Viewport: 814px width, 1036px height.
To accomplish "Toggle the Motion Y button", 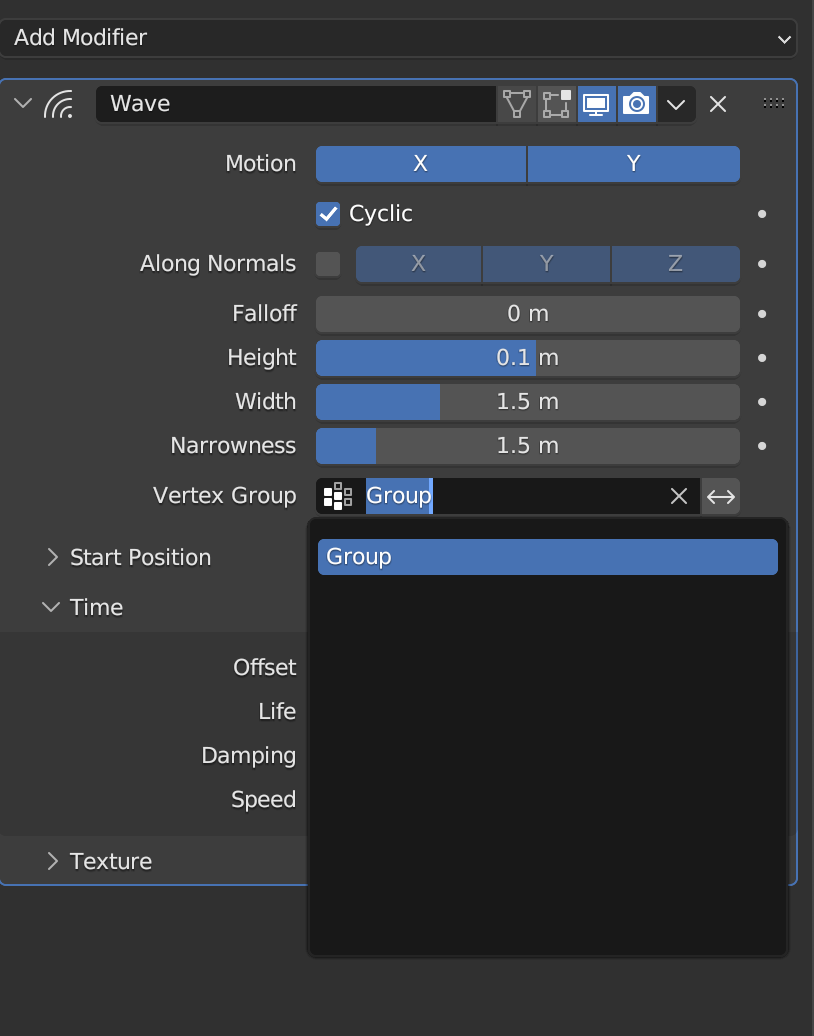I will (634, 164).
